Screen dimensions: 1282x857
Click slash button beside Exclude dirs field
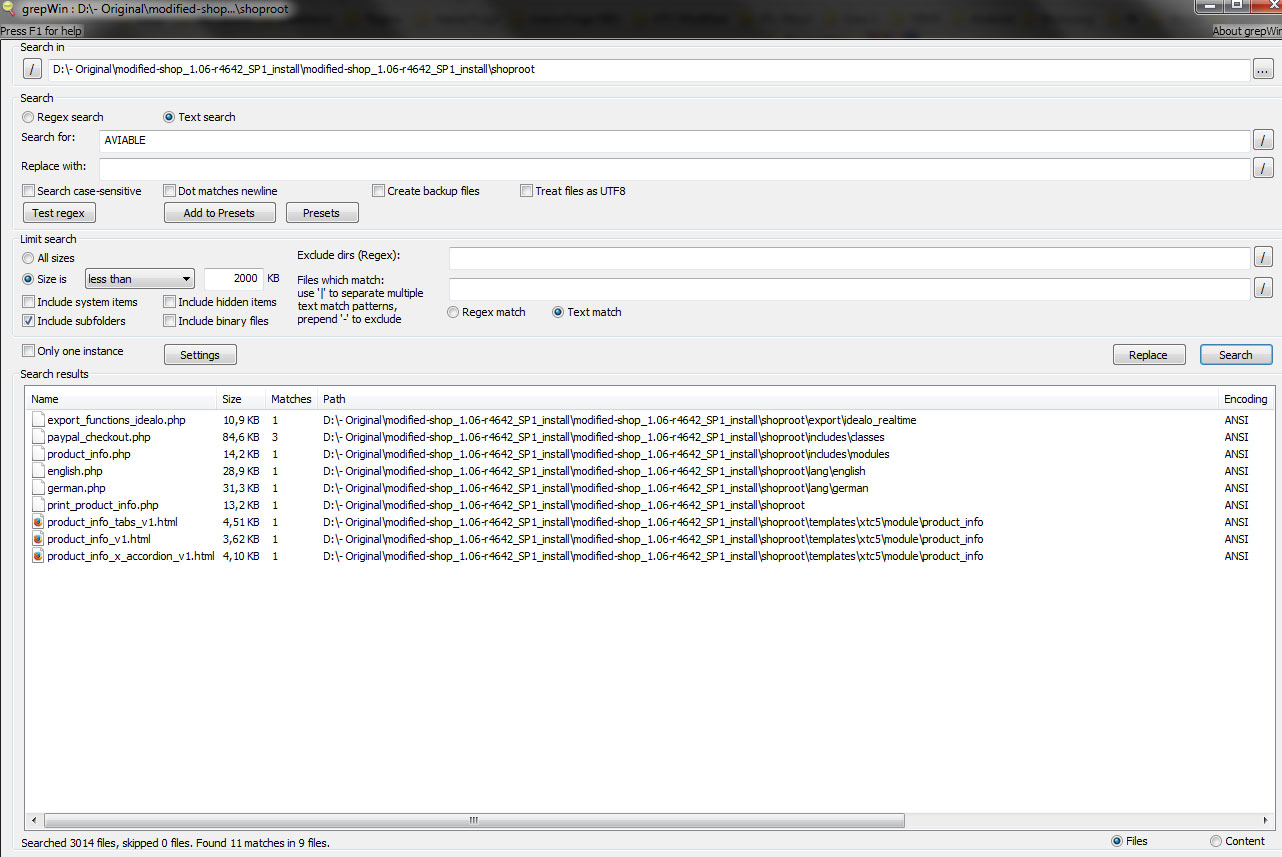pos(1263,258)
